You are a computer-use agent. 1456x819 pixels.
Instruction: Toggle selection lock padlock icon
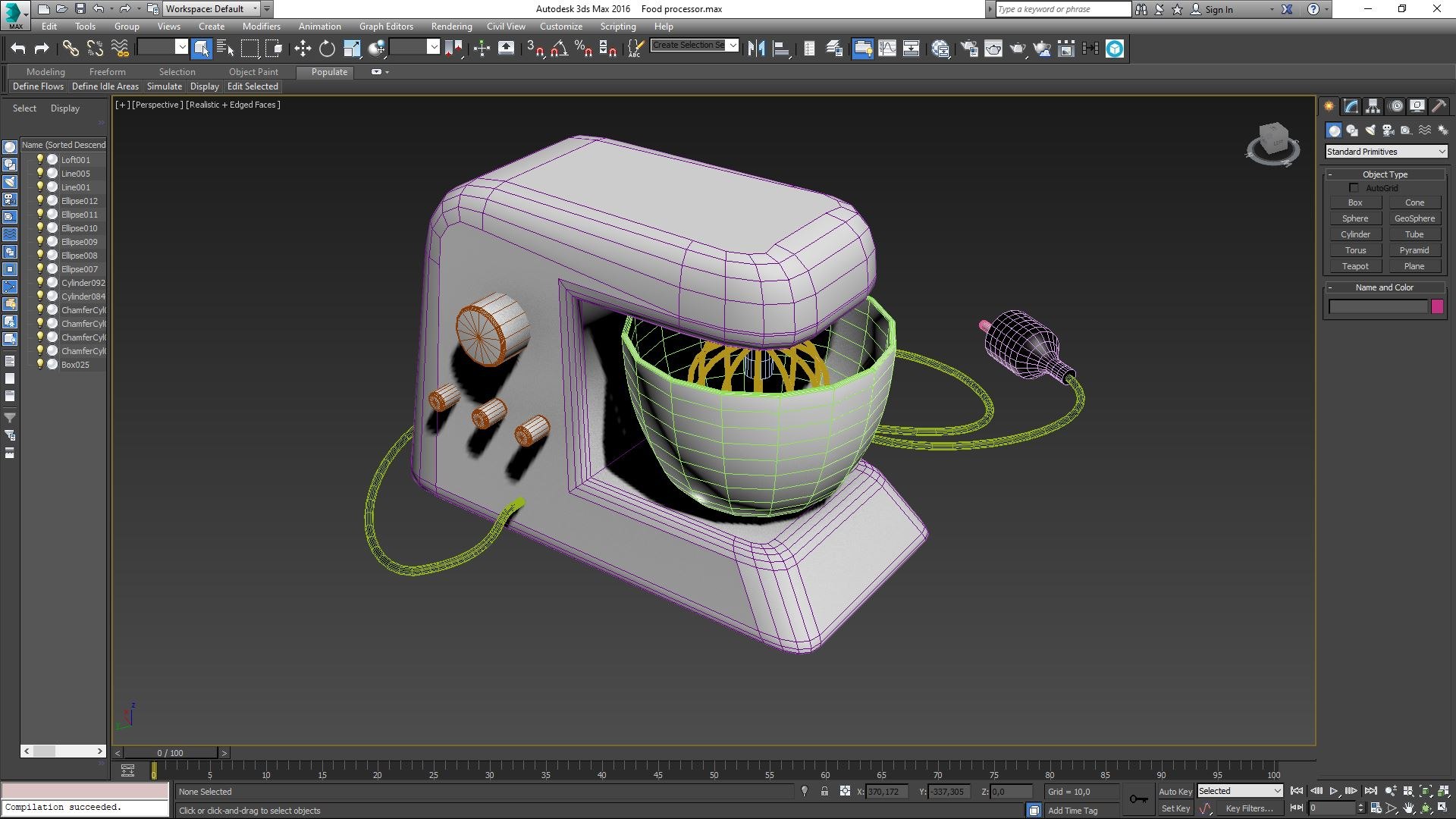click(x=824, y=791)
